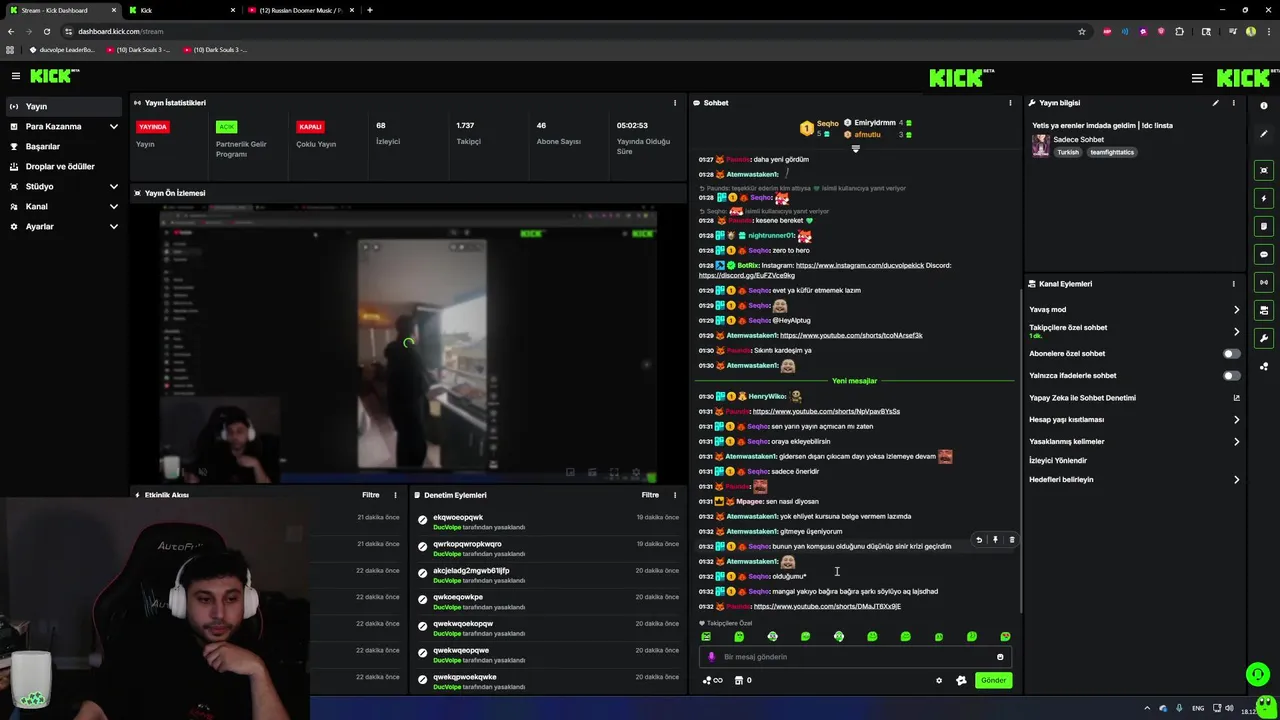Open the Kanal Eylemleri panel options menu
The width and height of the screenshot is (1280, 720).
click(x=1233, y=284)
